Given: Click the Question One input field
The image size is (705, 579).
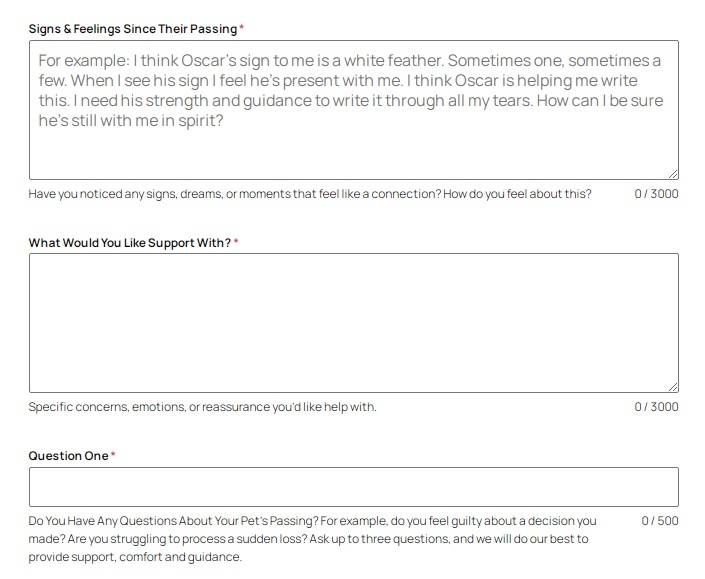Looking at the screenshot, I should click(x=353, y=487).
